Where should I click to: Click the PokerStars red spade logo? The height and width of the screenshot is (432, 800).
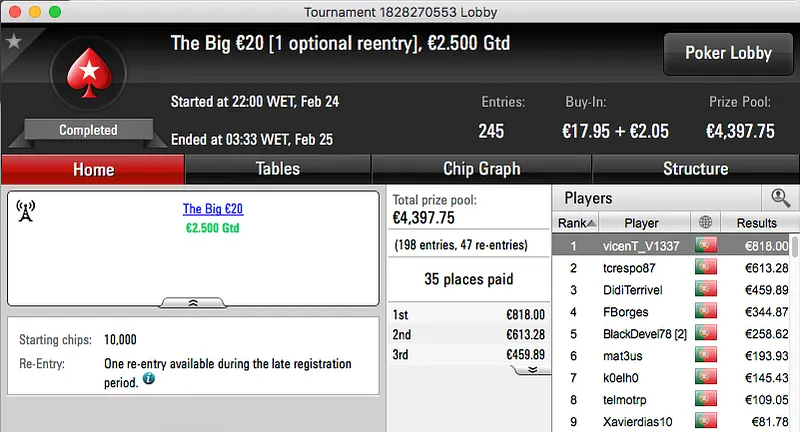point(88,77)
